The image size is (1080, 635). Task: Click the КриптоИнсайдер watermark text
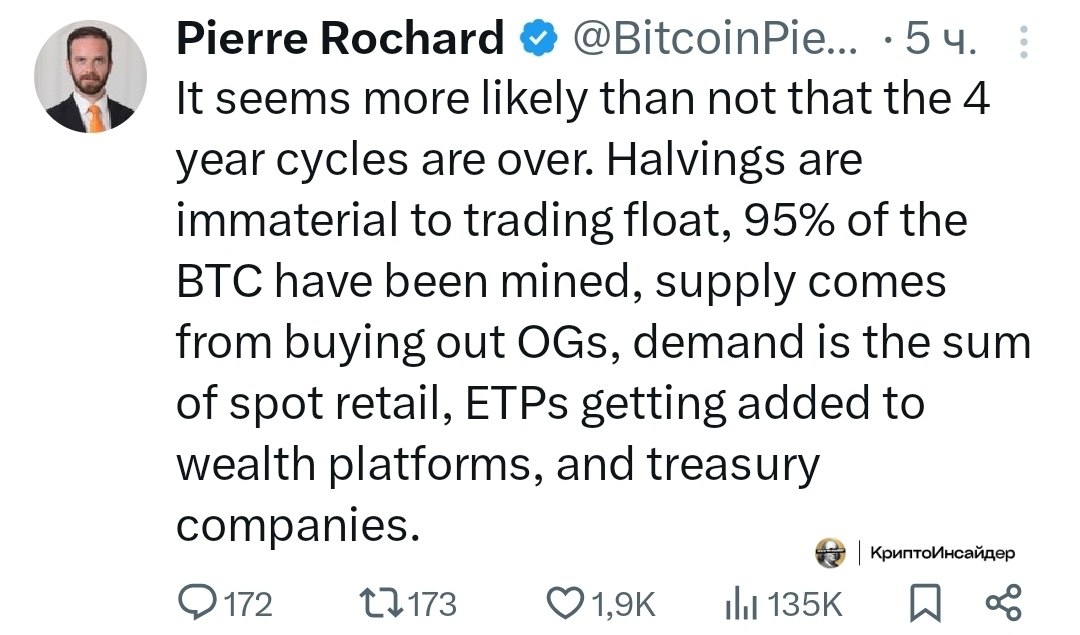(x=942, y=553)
